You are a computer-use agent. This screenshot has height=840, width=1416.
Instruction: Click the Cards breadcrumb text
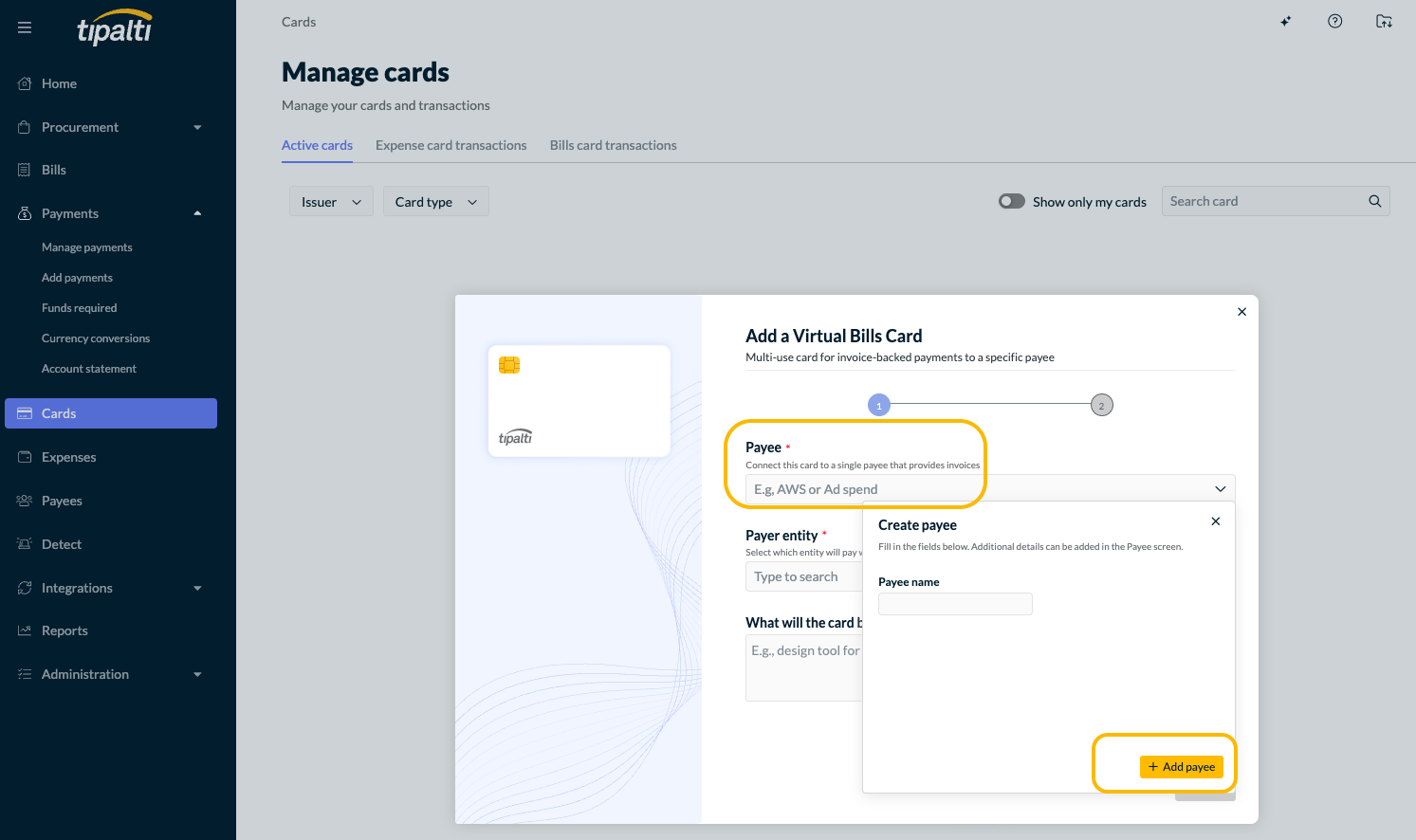[299, 22]
